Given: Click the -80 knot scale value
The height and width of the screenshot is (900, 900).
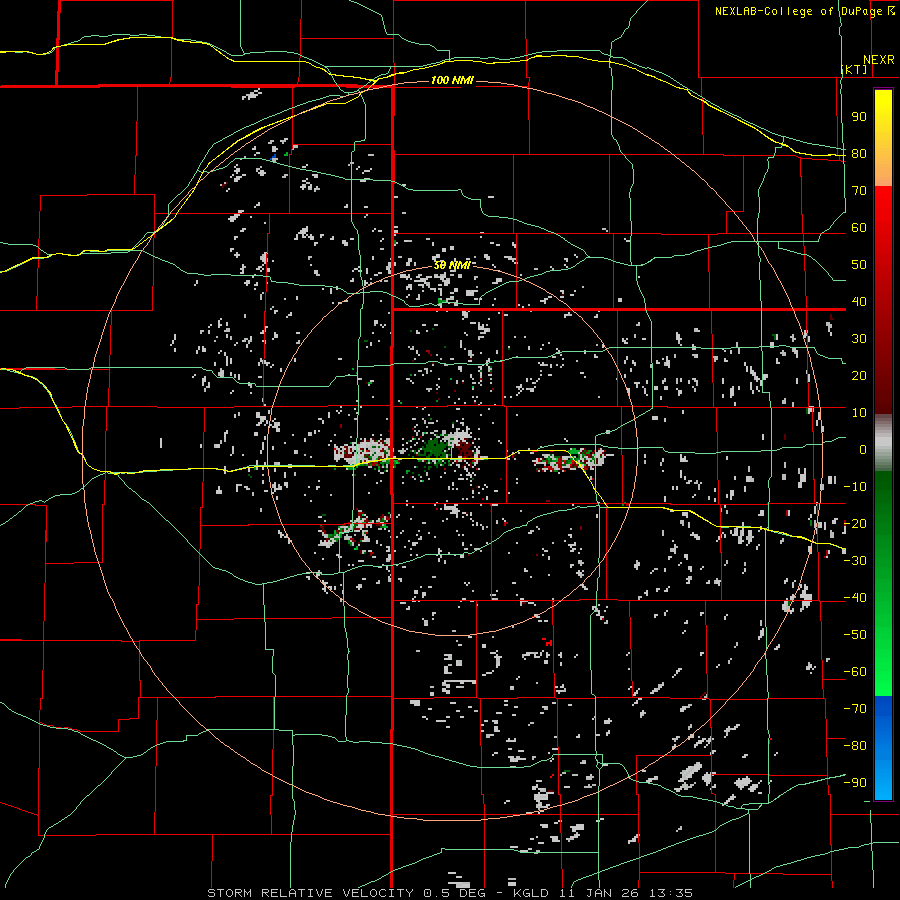Looking at the screenshot, I should point(855,746).
